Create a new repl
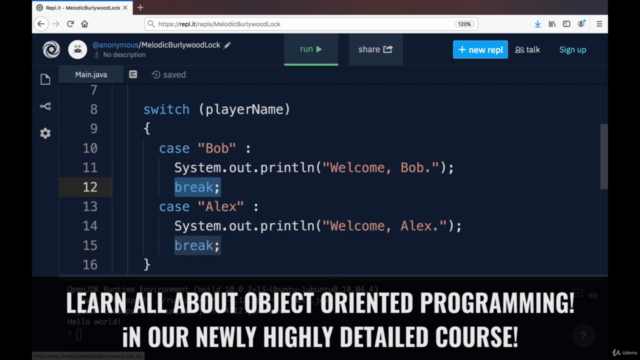Image resolution: width=640 pixels, height=360 pixels. click(x=480, y=49)
